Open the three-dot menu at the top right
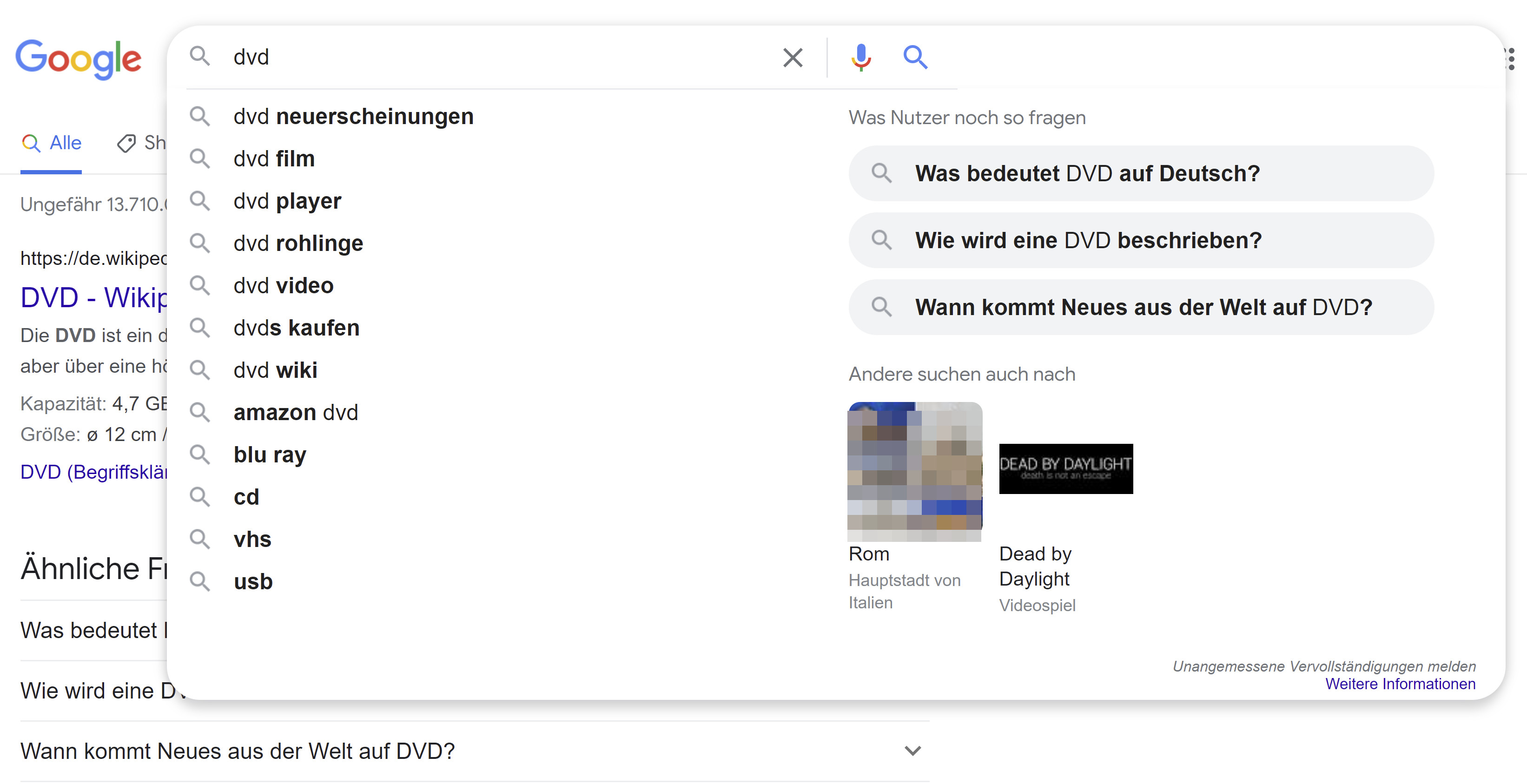Viewport: 1527px width, 784px height. (1513, 58)
